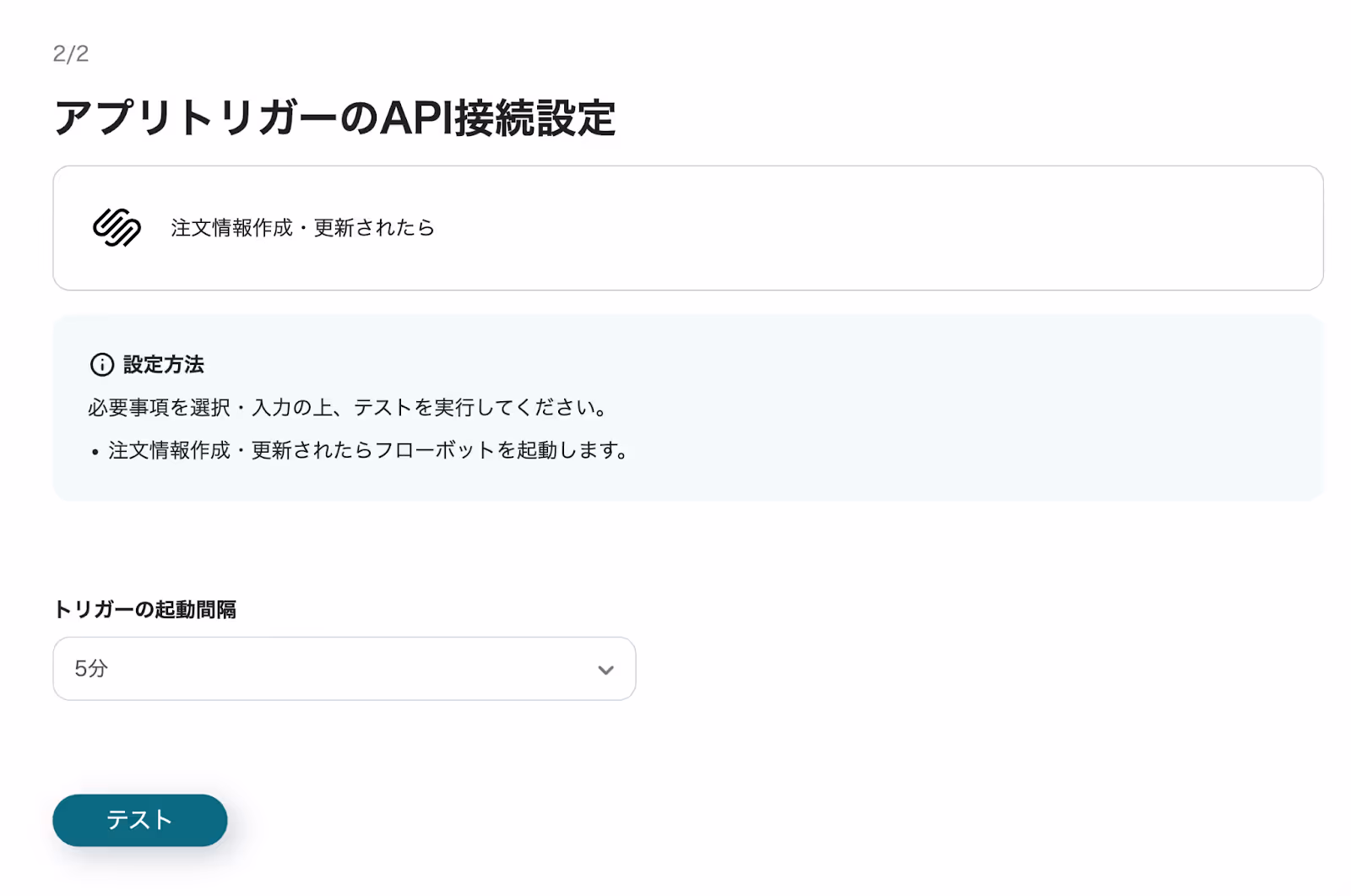Click the 必要事項を選択・入力の上 instruction line
Viewport: 1351px width, 896px height.
pos(349,408)
